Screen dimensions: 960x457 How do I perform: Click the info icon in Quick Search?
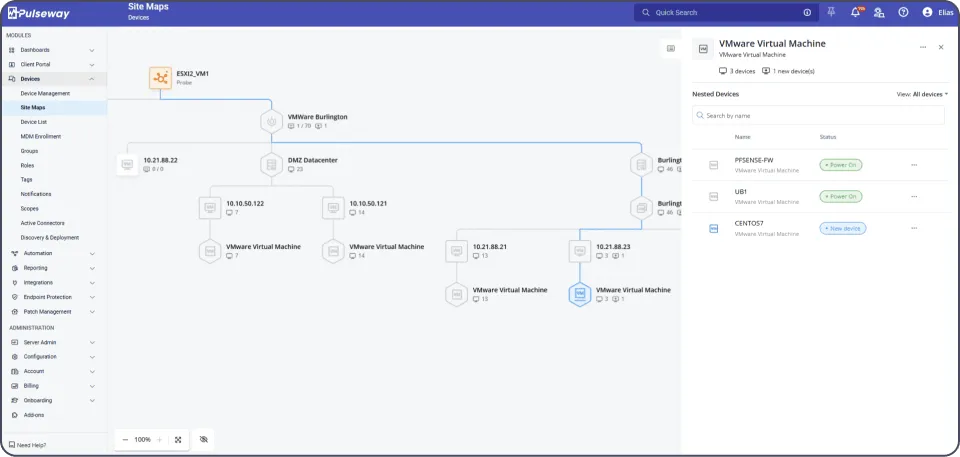pos(807,12)
